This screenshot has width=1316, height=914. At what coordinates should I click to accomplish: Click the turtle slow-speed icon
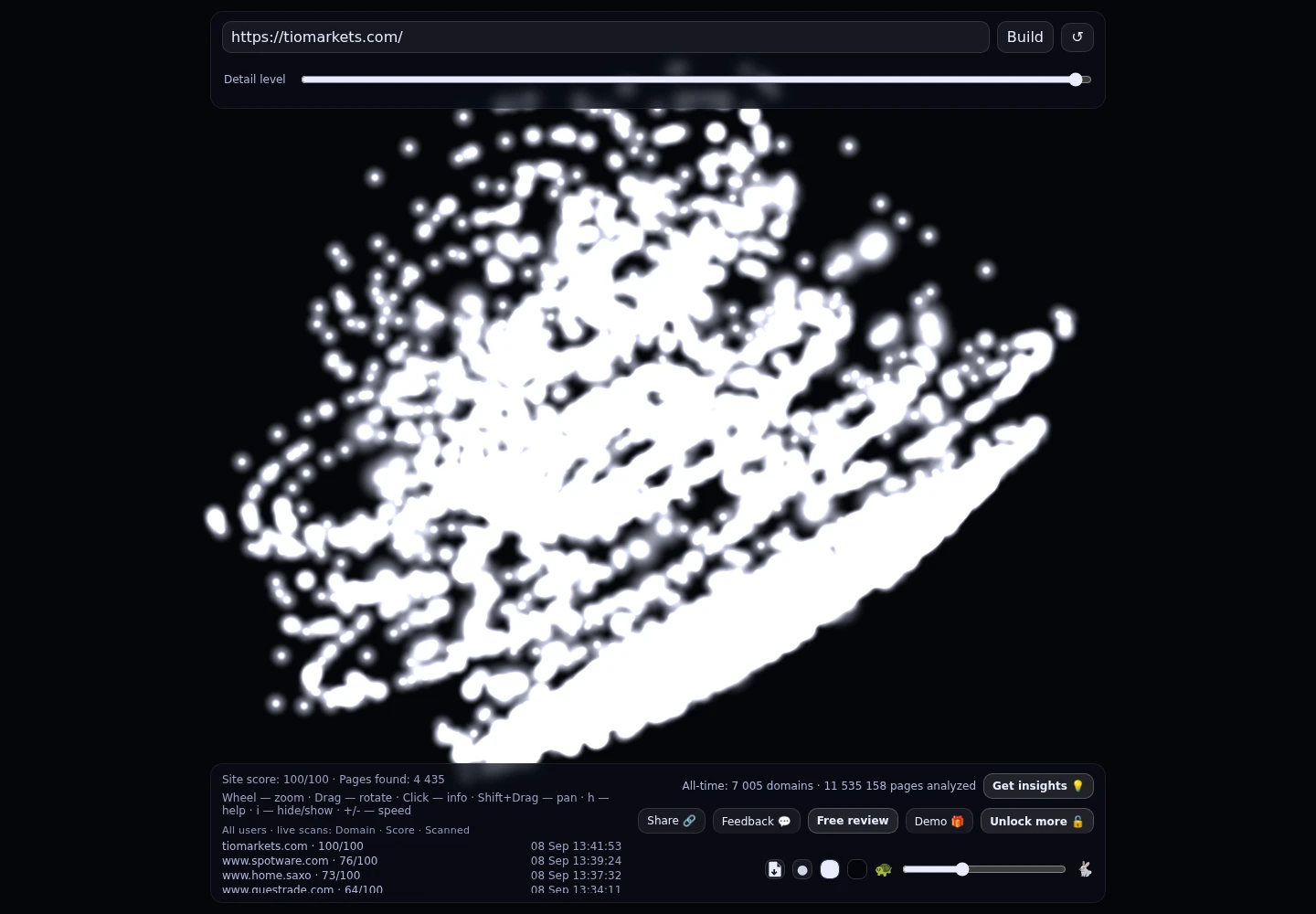tap(883, 869)
